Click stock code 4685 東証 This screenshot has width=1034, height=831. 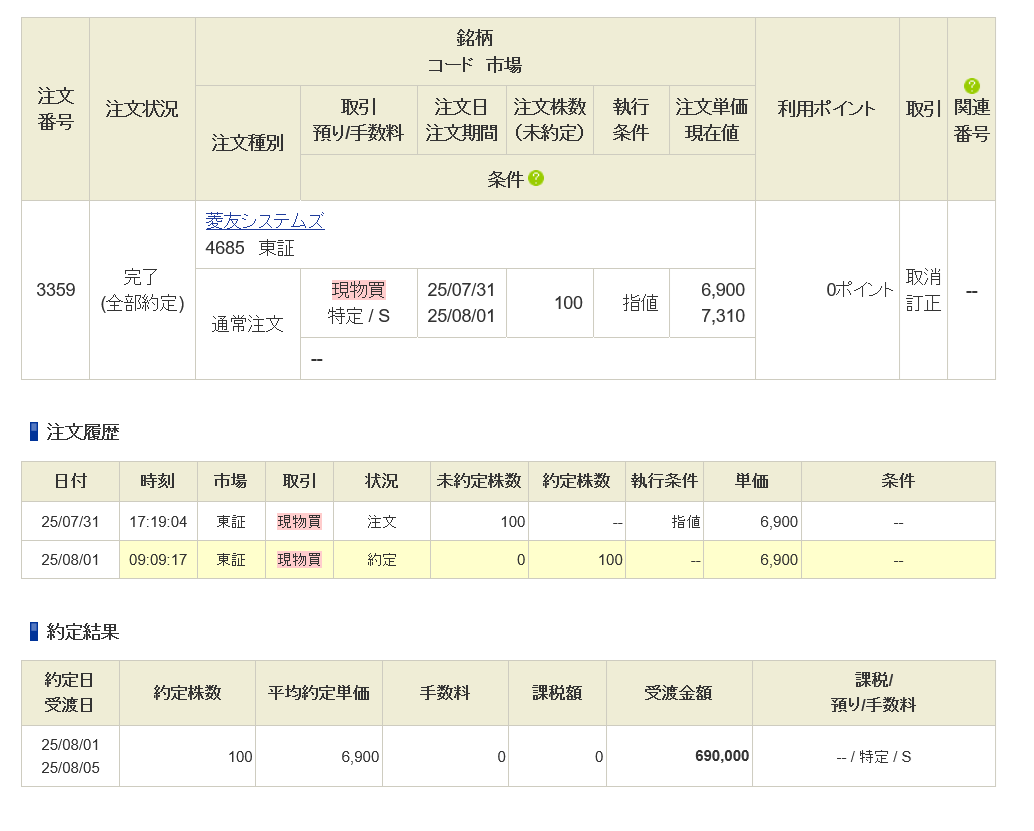coord(250,248)
